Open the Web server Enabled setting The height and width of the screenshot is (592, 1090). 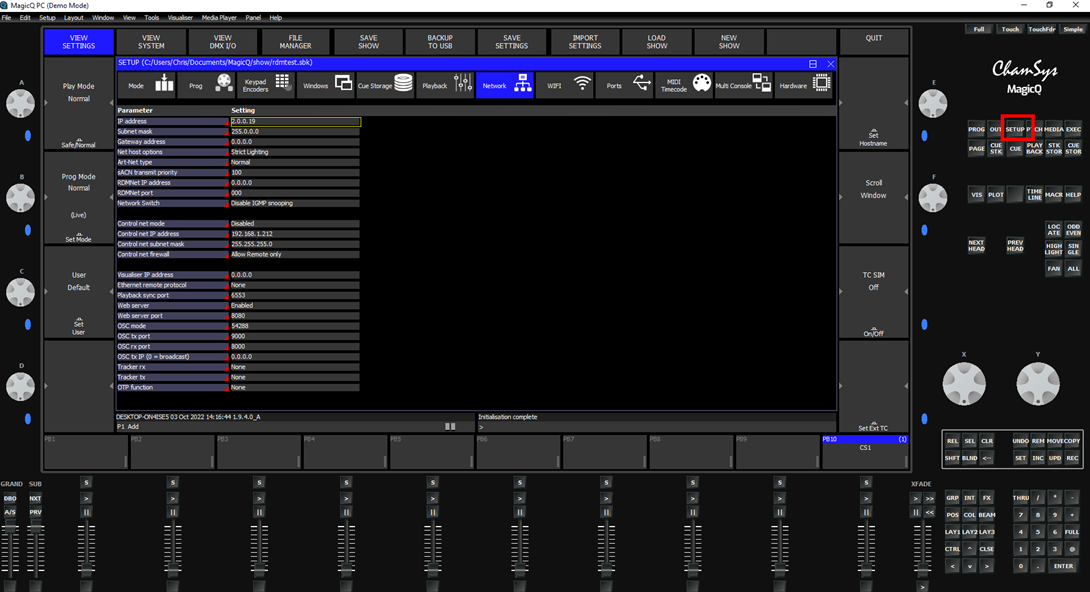[x=295, y=305]
